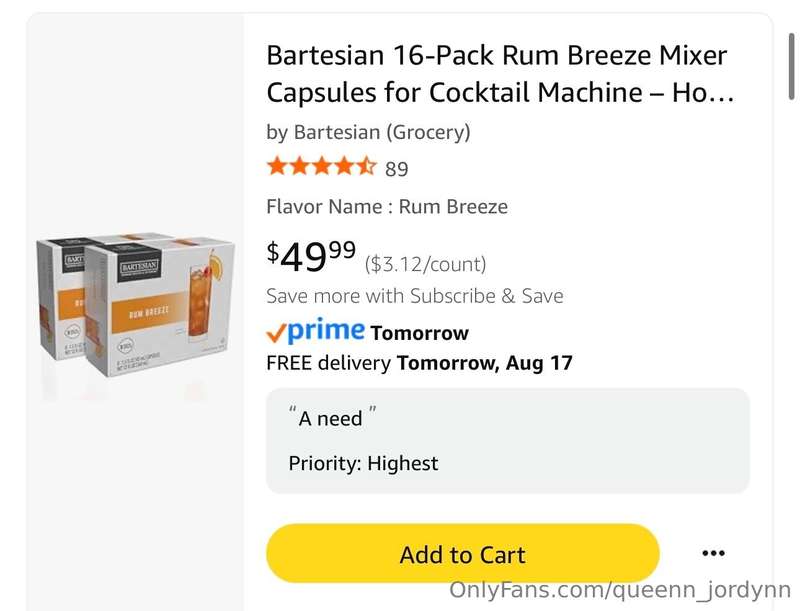Click the 'A need' comment box
The height and width of the screenshot is (611, 800).
508,441
